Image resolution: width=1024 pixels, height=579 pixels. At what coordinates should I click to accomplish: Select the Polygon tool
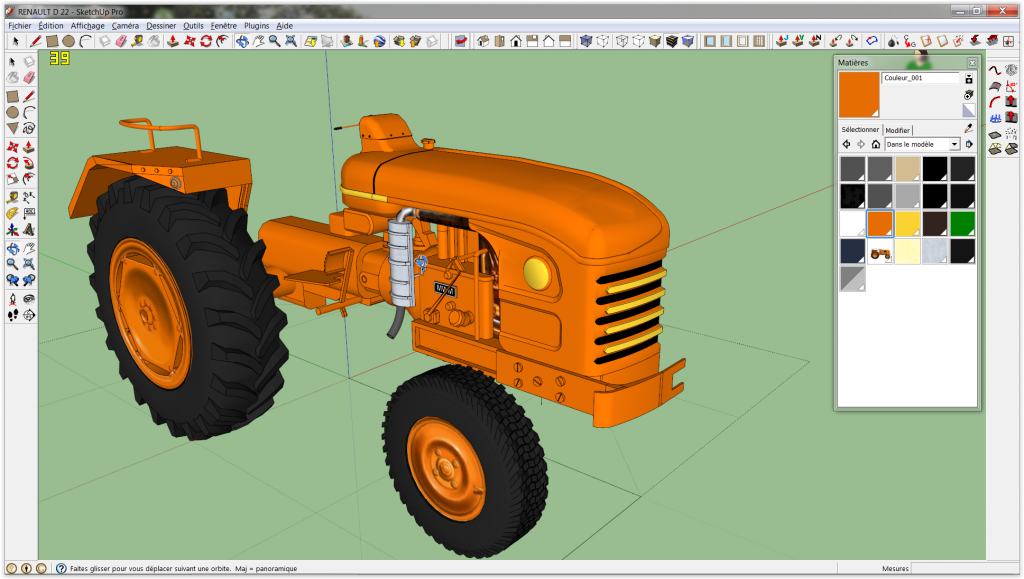click(12, 128)
